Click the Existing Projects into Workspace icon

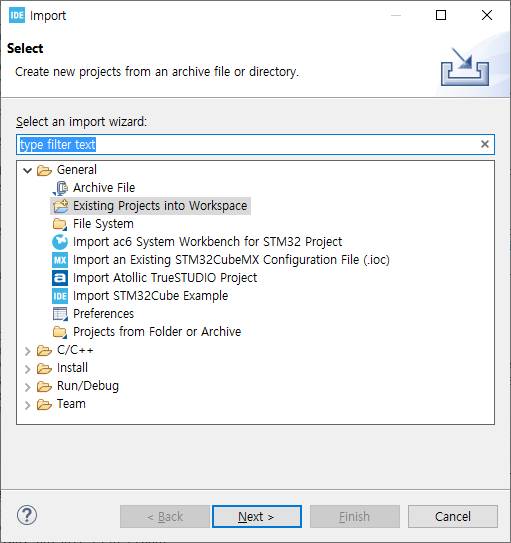pyautogui.click(x=60, y=206)
